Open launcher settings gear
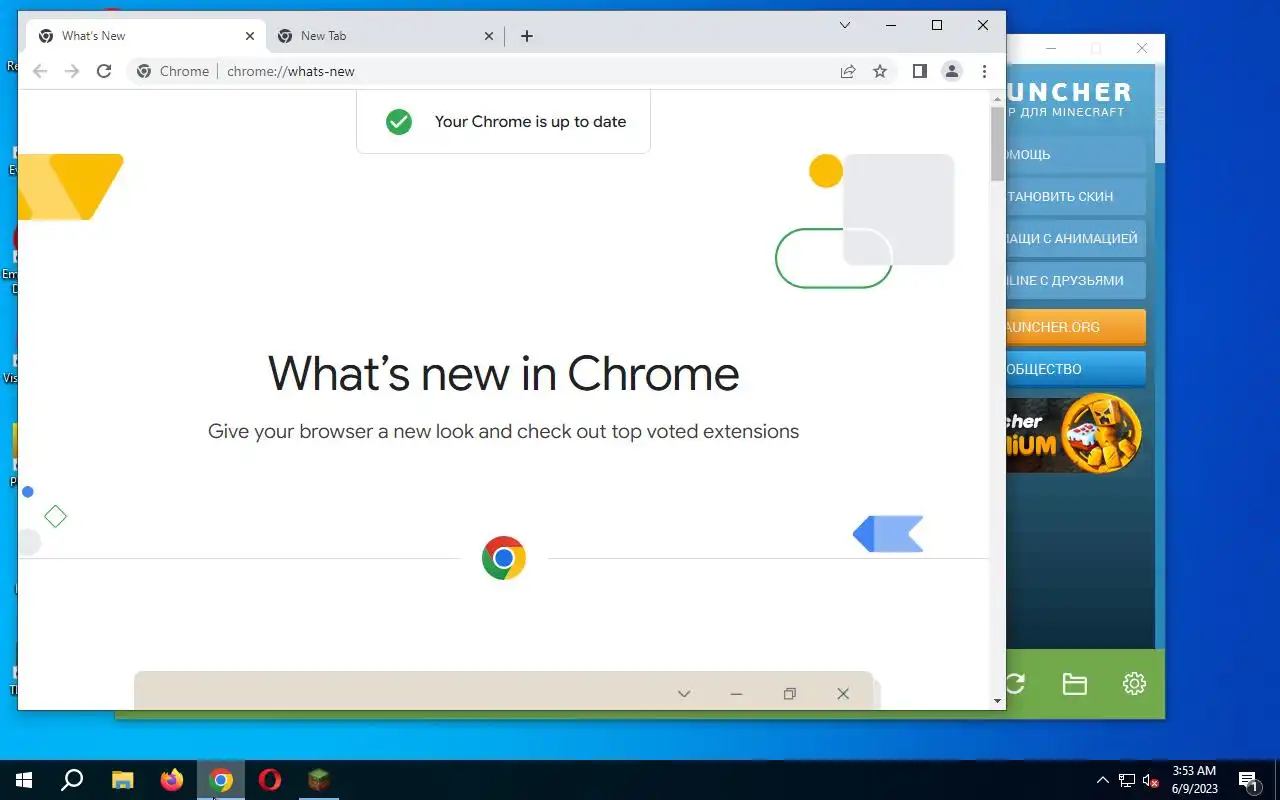 [1134, 684]
